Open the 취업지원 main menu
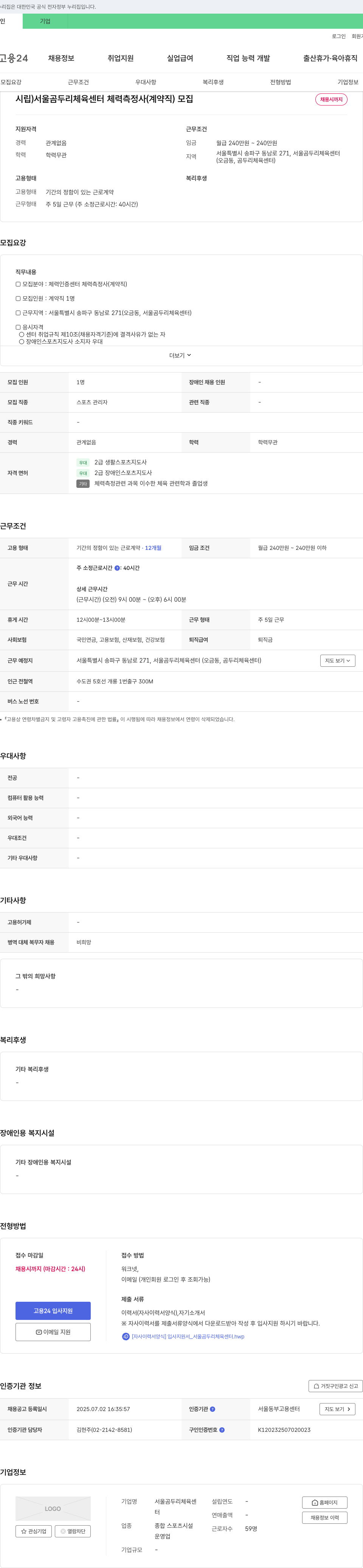363x1568 pixels. point(121,59)
